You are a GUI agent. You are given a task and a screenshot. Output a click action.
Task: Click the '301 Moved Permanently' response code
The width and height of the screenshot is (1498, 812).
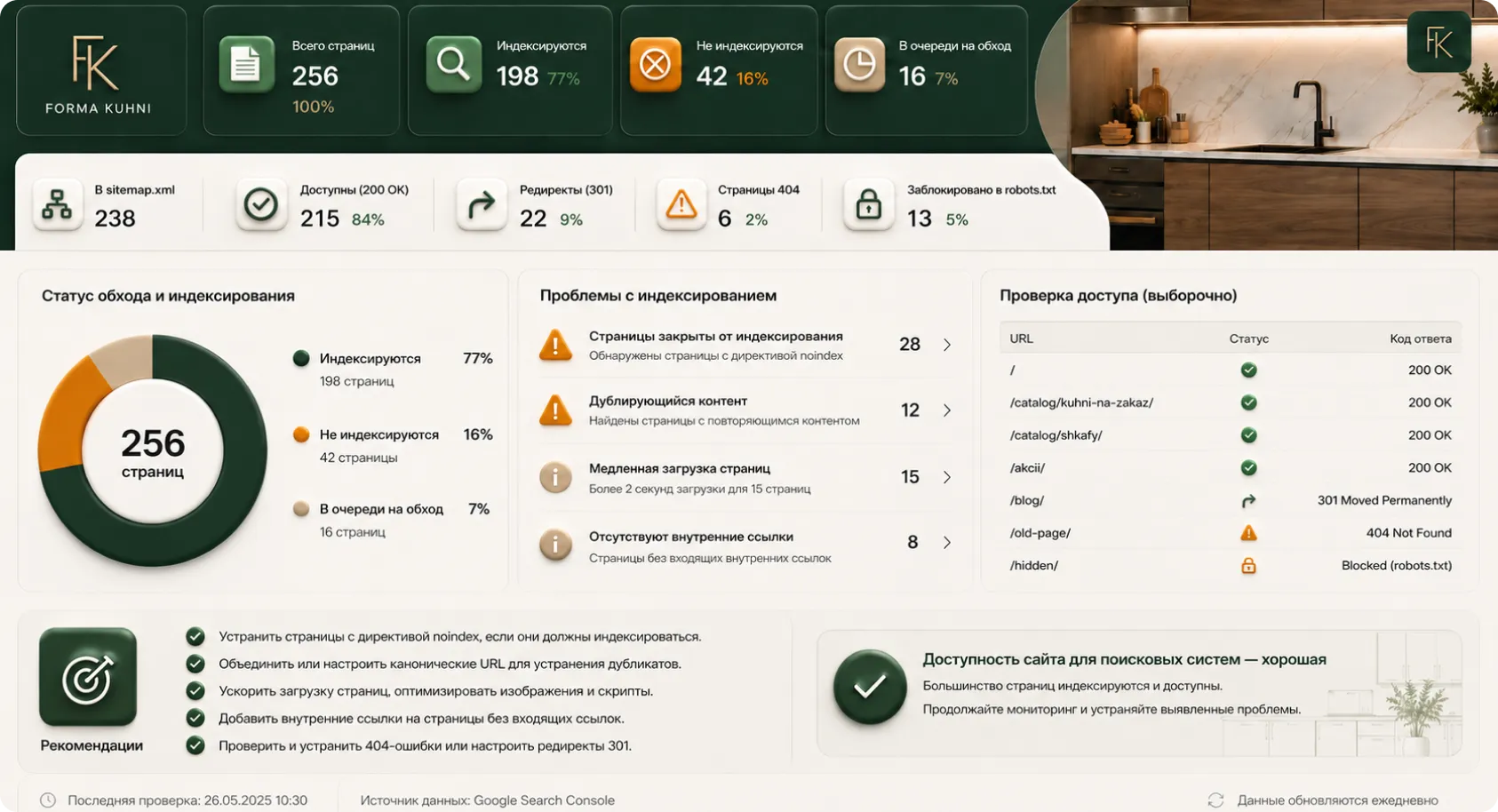(1384, 500)
